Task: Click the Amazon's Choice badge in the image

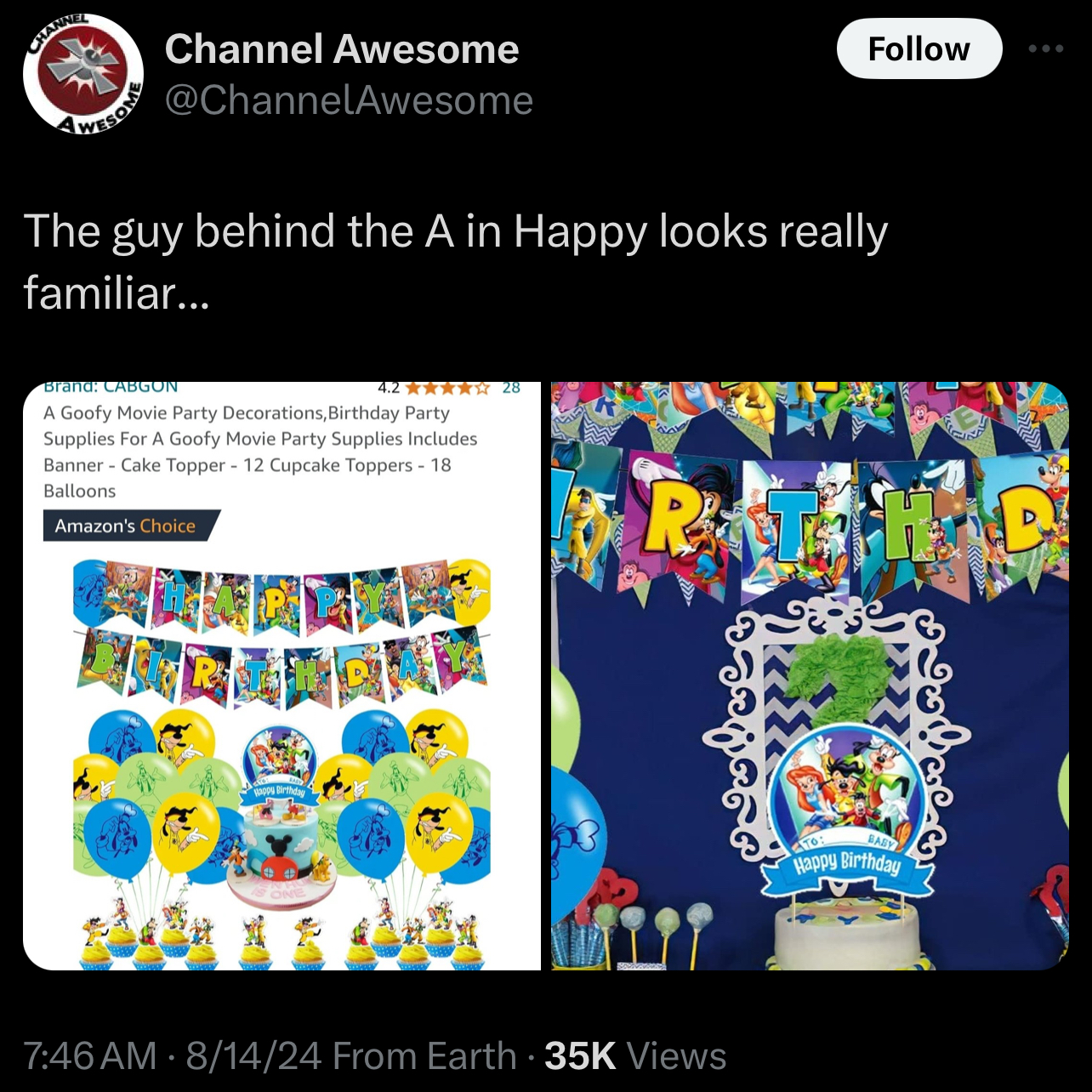Action: (x=131, y=526)
